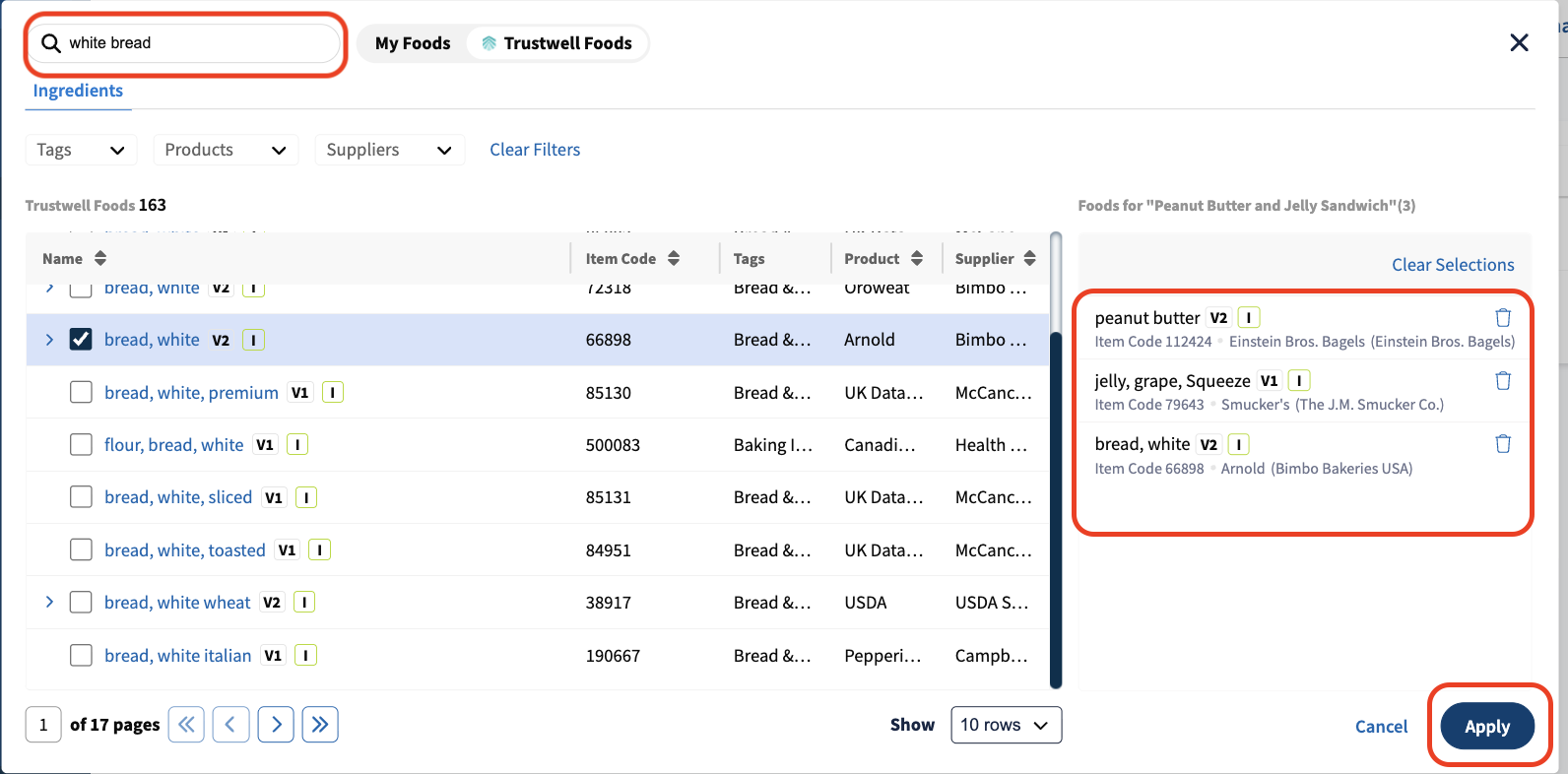The image size is (1568, 774).
Task: Click item code 500083 cell
Action: pyautogui.click(x=613, y=445)
